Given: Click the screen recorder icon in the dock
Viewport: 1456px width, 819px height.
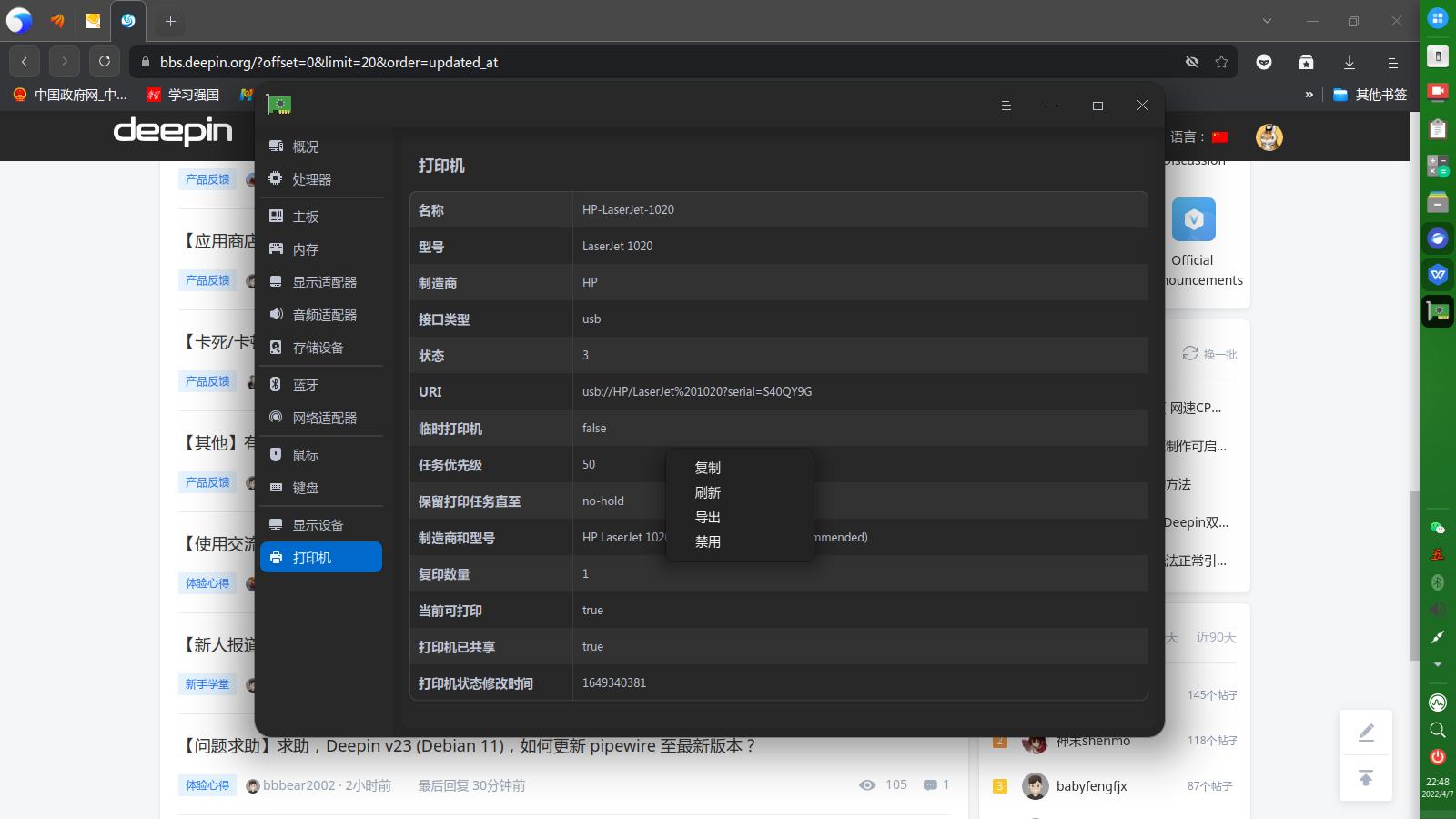Looking at the screenshot, I should [x=1438, y=92].
